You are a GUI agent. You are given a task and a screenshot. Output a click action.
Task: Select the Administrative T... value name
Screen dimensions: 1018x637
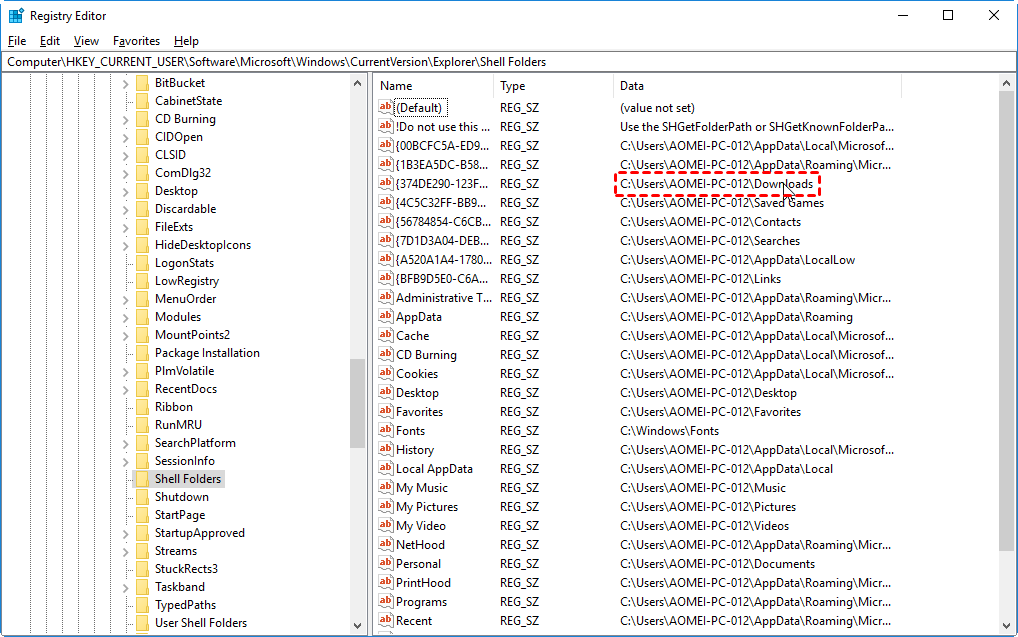[443, 297]
